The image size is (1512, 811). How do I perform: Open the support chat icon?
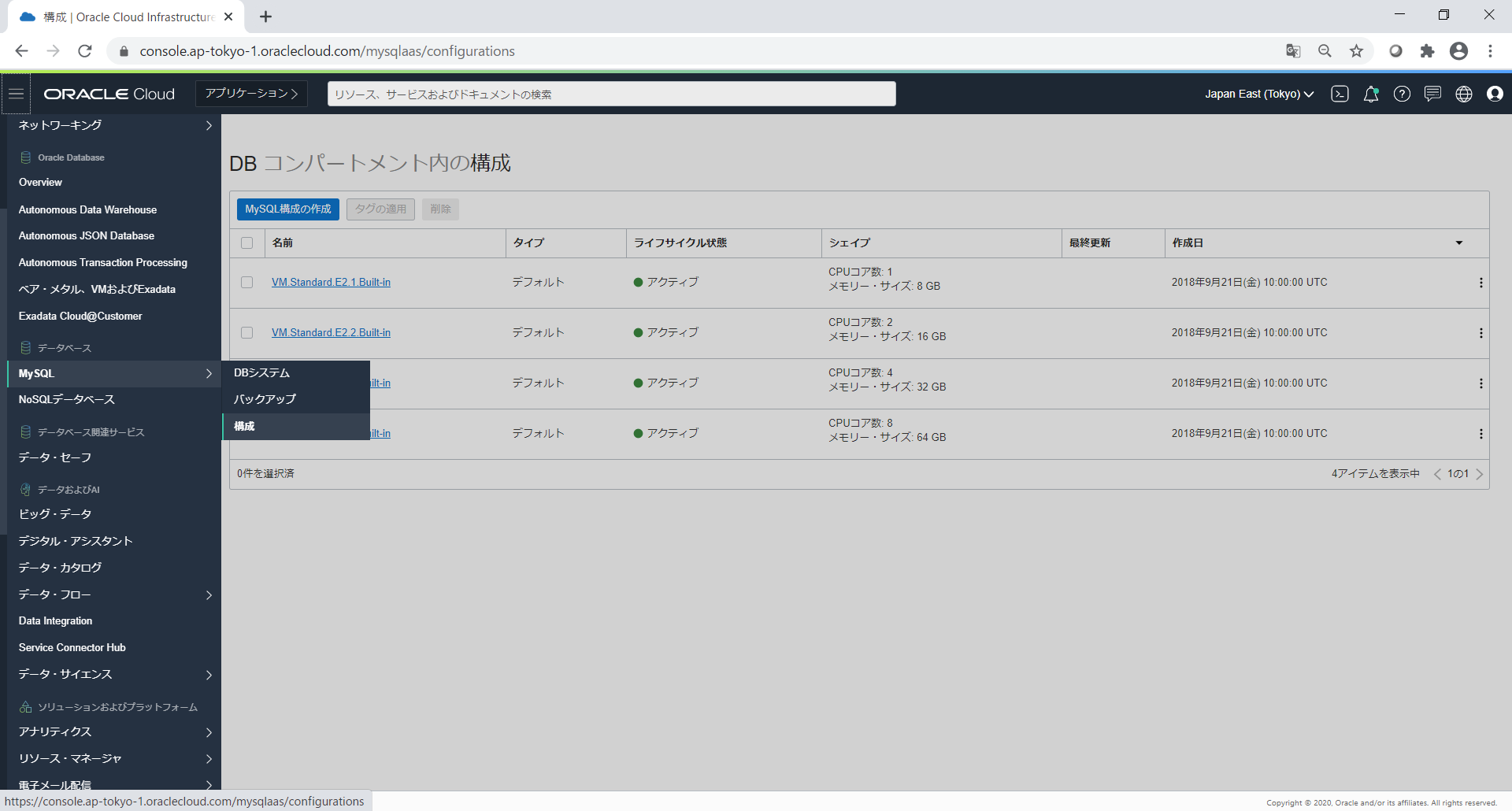click(1432, 94)
